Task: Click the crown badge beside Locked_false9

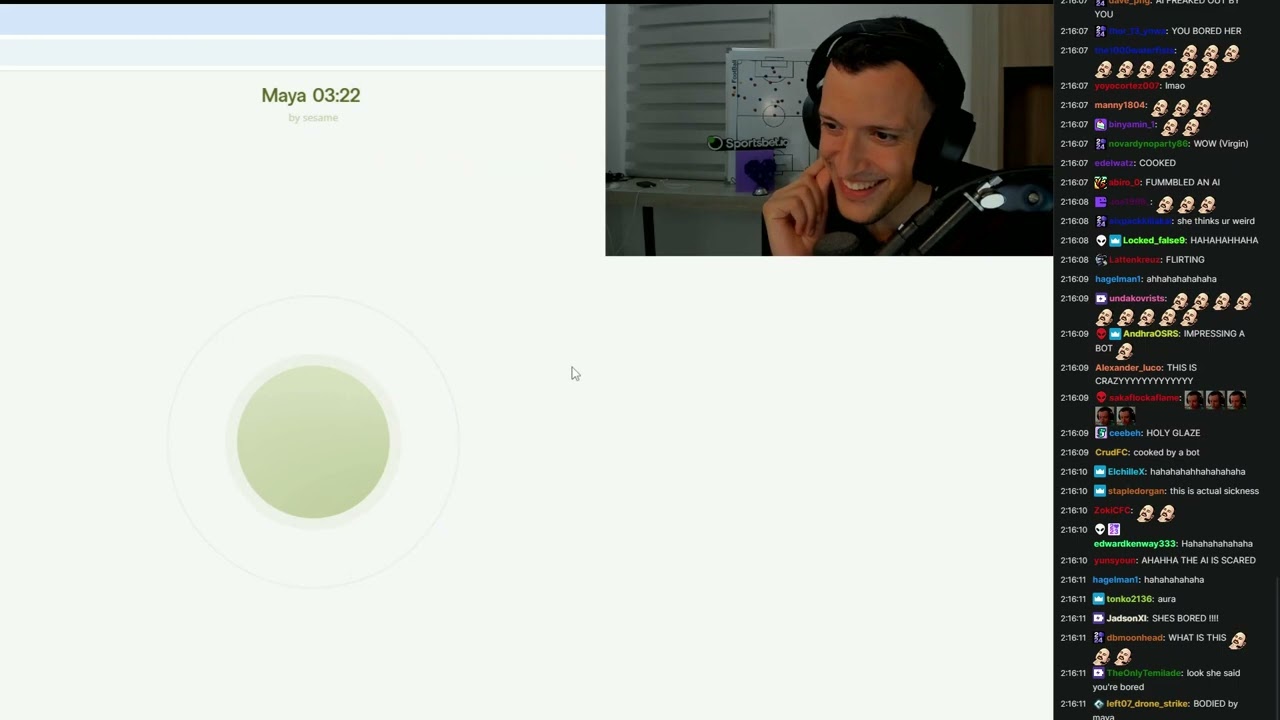Action: (x=1114, y=241)
